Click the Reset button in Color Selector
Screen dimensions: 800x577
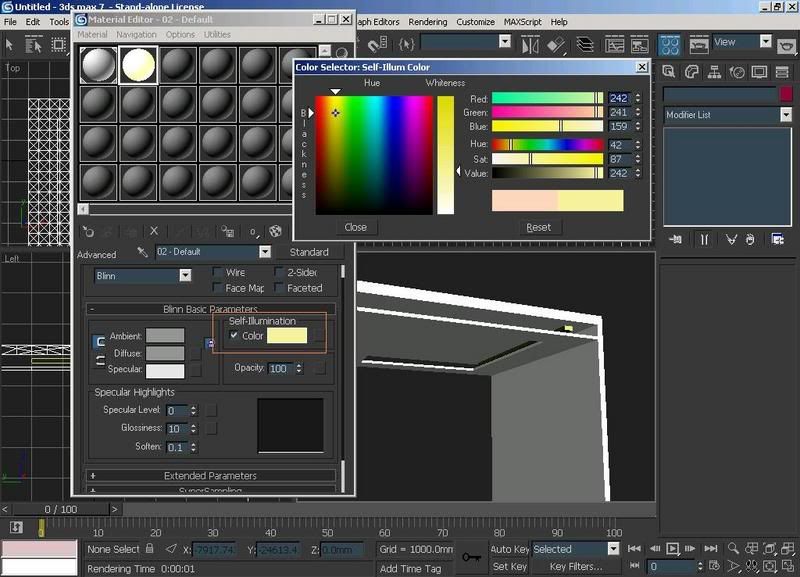[x=538, y=227]
